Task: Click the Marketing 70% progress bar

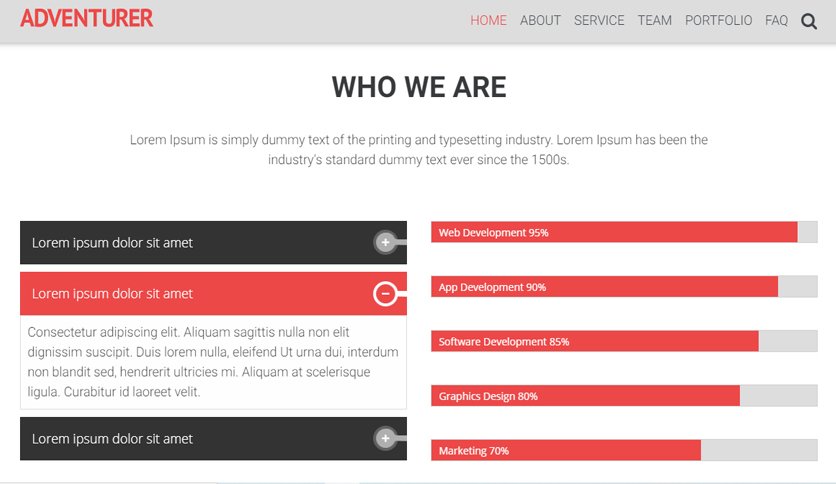Action: point(624,450)
